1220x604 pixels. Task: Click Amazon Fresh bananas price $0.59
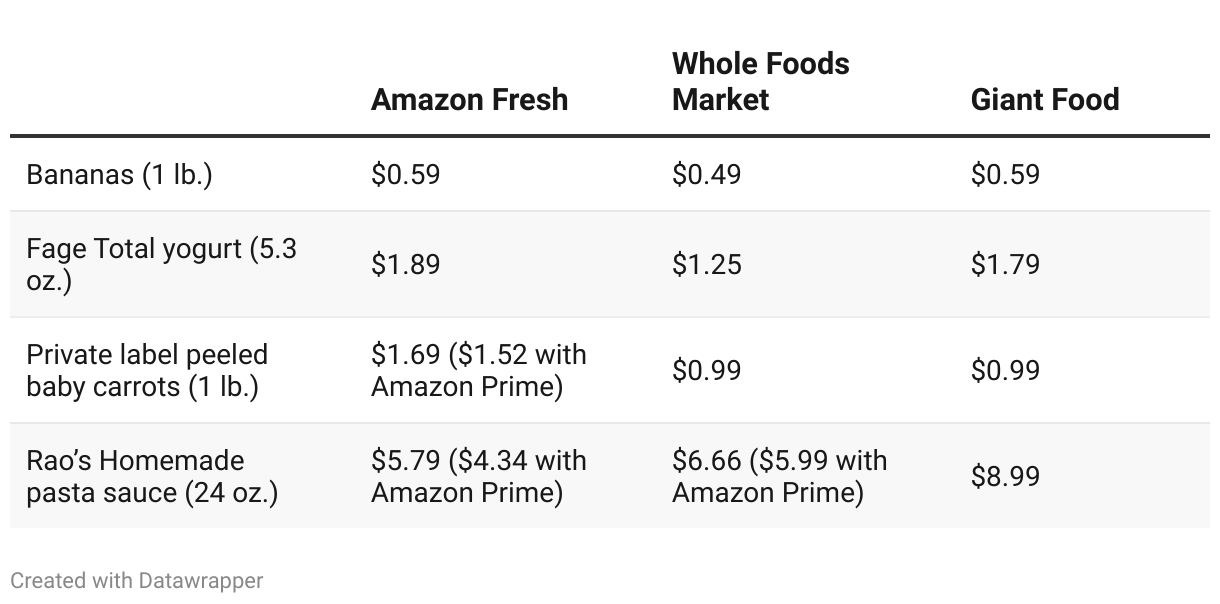405,174
